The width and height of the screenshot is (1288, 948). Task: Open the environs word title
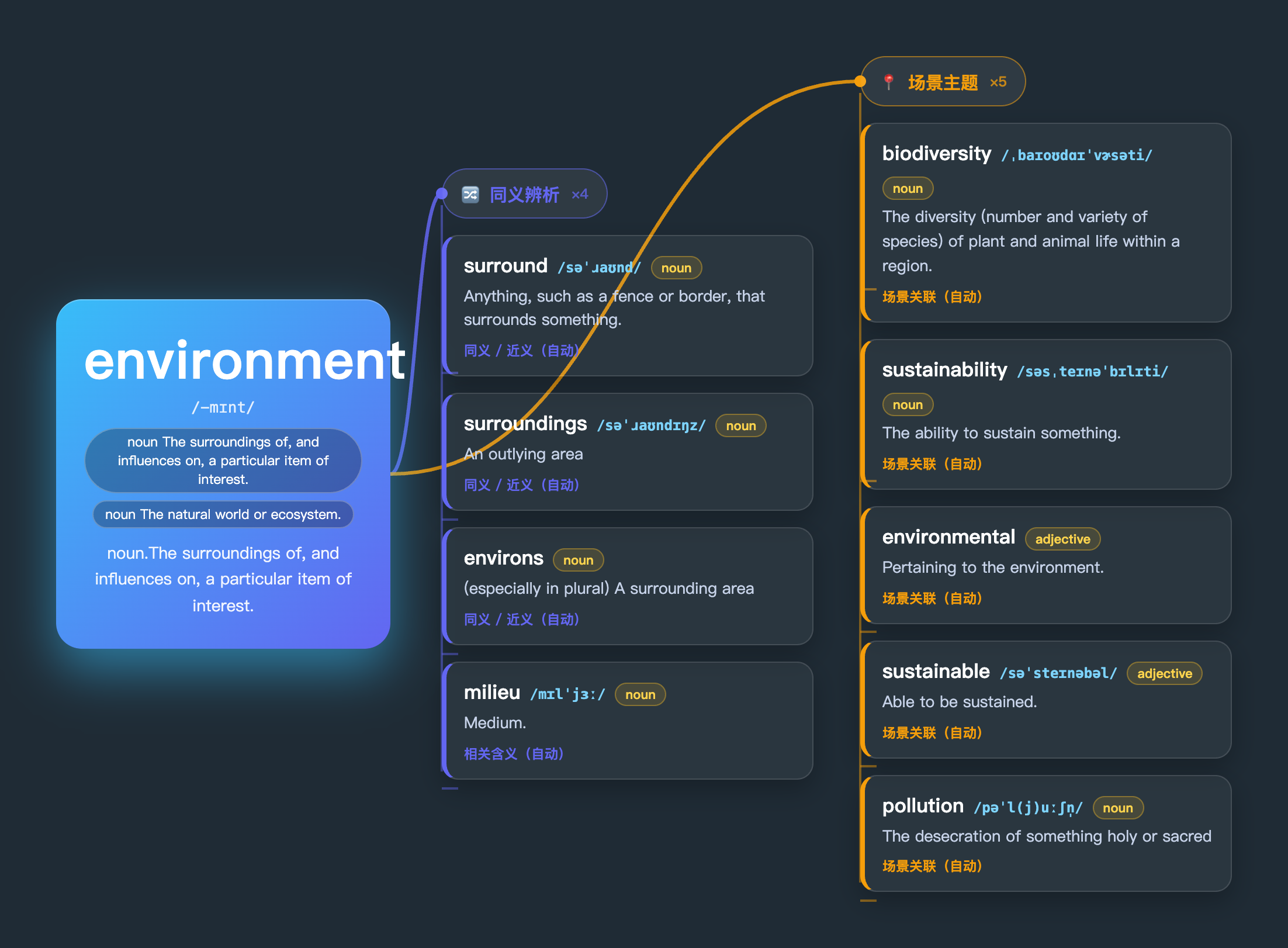(x=503, y=558)
